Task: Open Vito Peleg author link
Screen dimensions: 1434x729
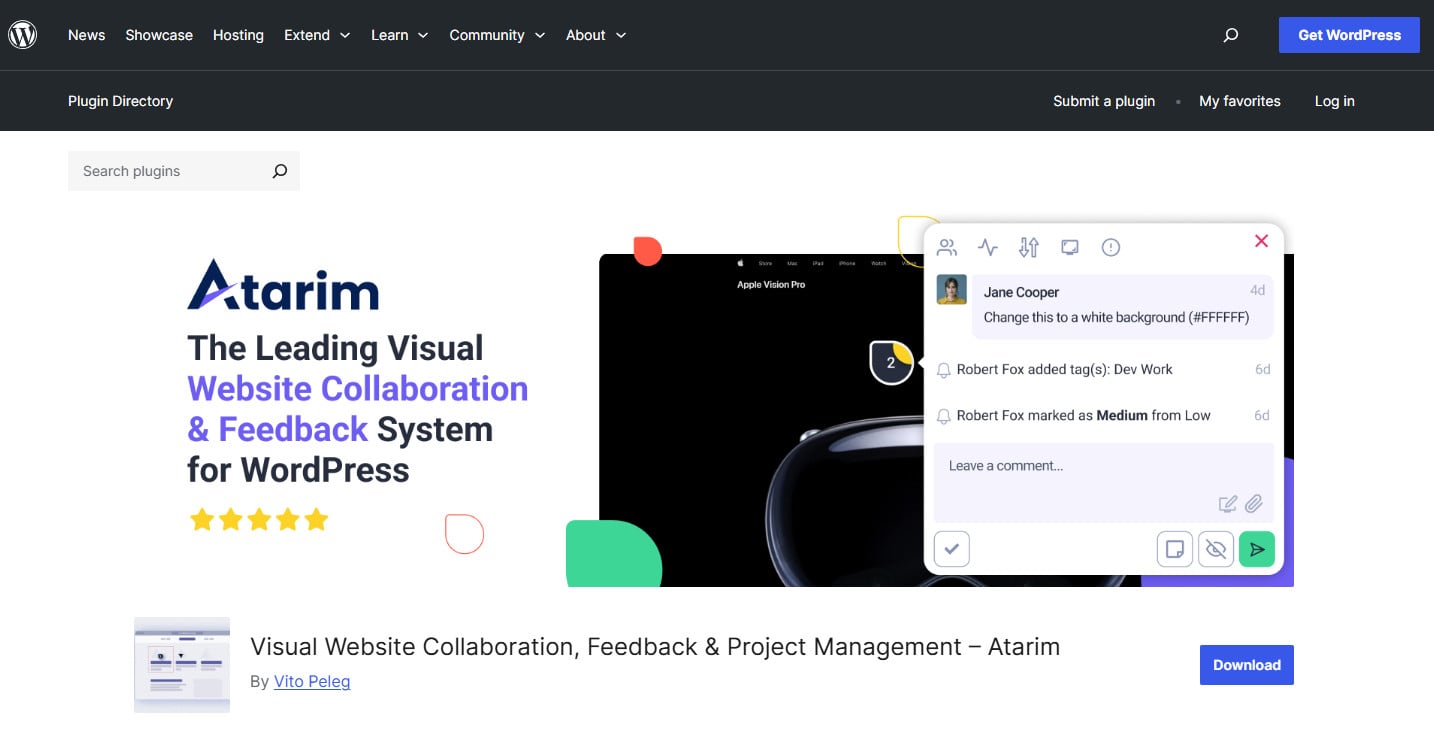Action: 312,681
